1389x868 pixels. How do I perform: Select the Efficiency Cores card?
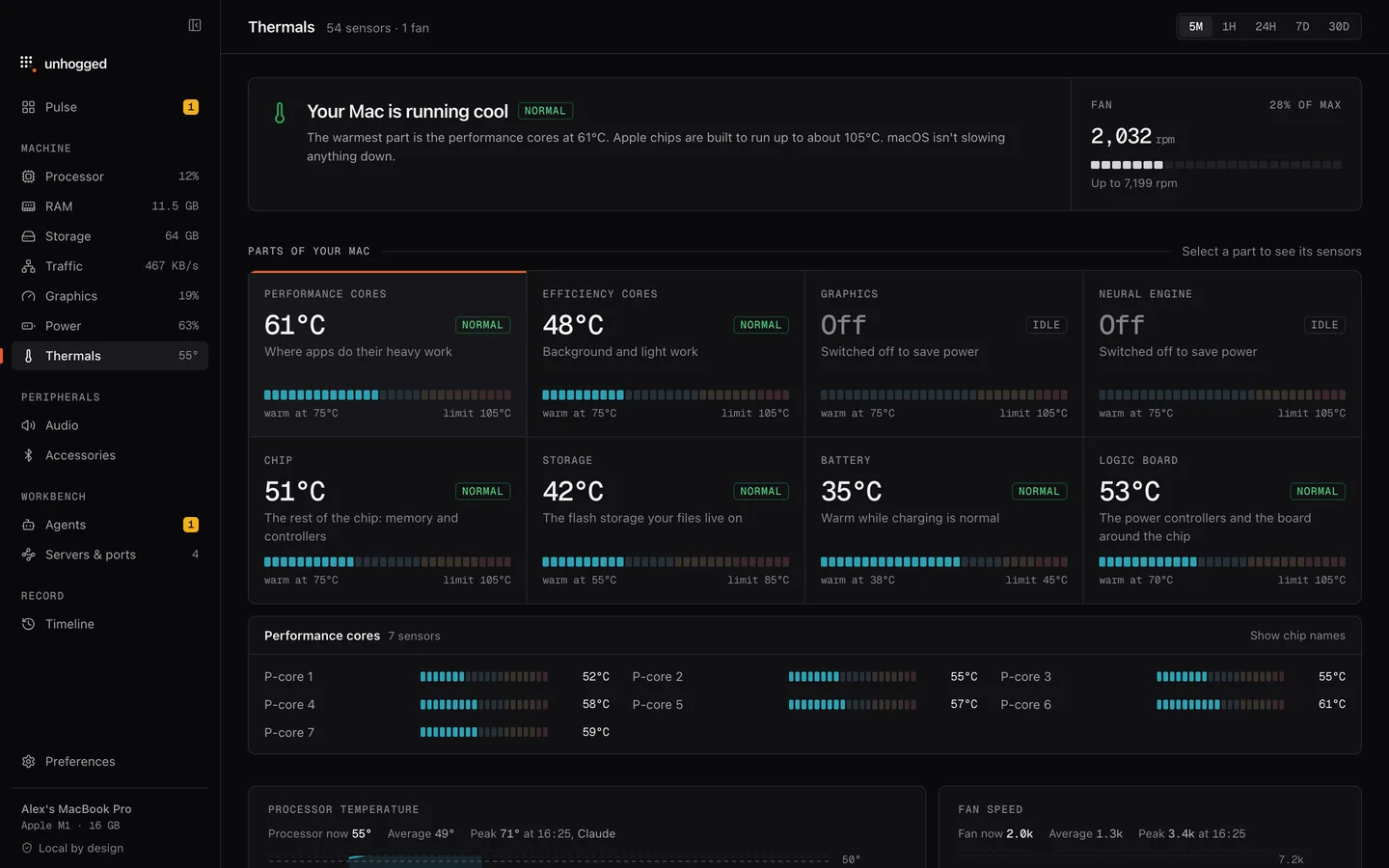(666, 354)
